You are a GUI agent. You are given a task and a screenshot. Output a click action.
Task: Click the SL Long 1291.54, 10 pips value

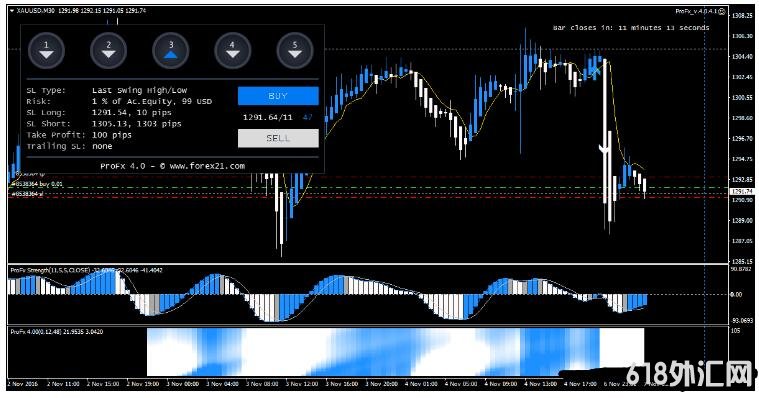coord(132,112)
